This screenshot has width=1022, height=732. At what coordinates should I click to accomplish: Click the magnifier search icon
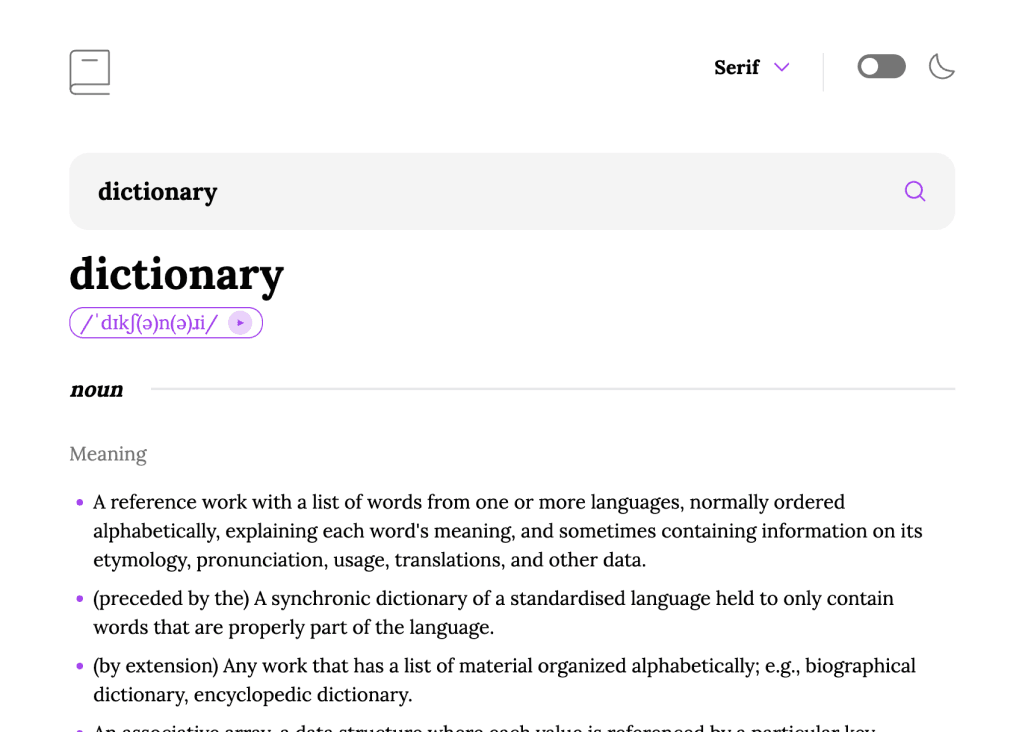click(914, 191)
